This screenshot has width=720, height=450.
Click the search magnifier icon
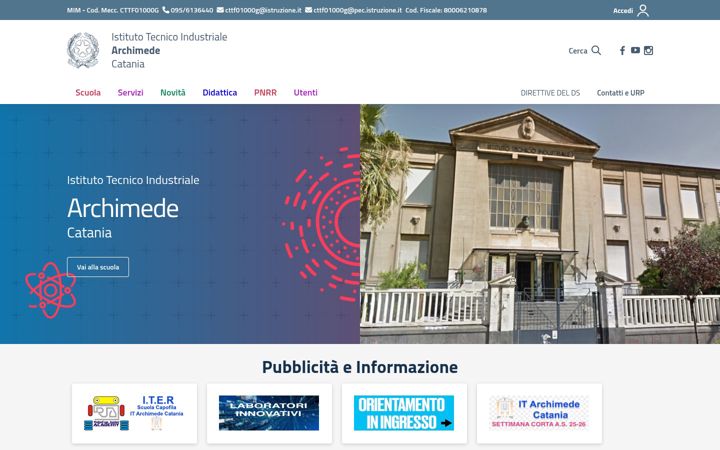pyautogui.click(x=596, y=50)
